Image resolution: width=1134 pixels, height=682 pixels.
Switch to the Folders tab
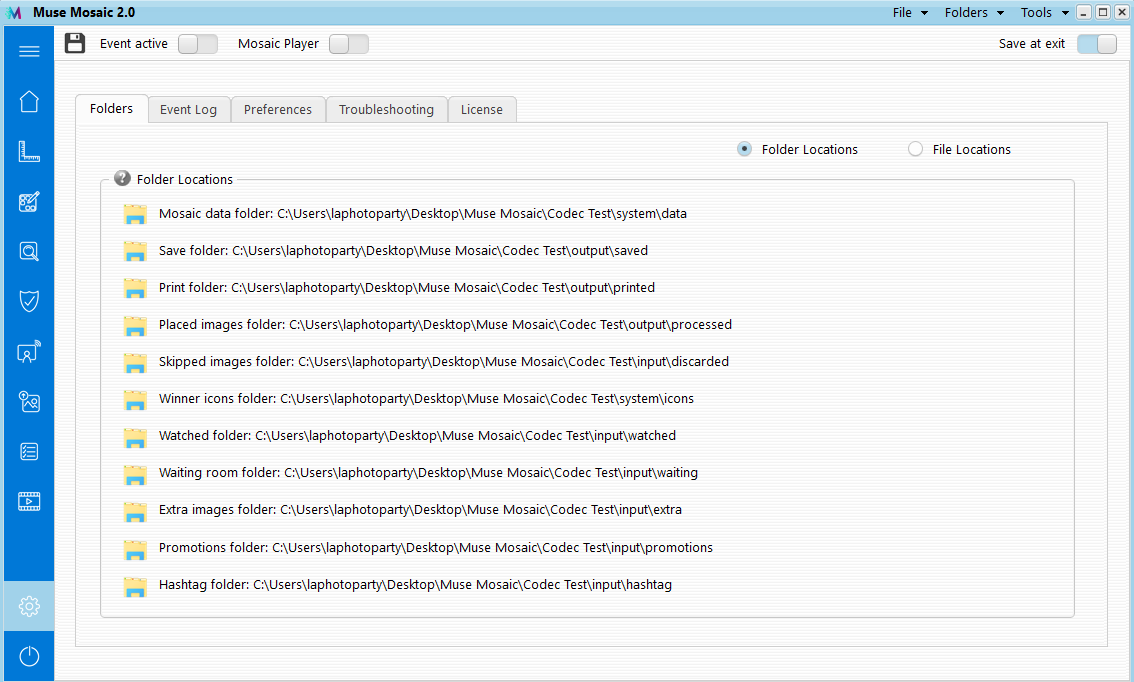[x=111, y=108]
